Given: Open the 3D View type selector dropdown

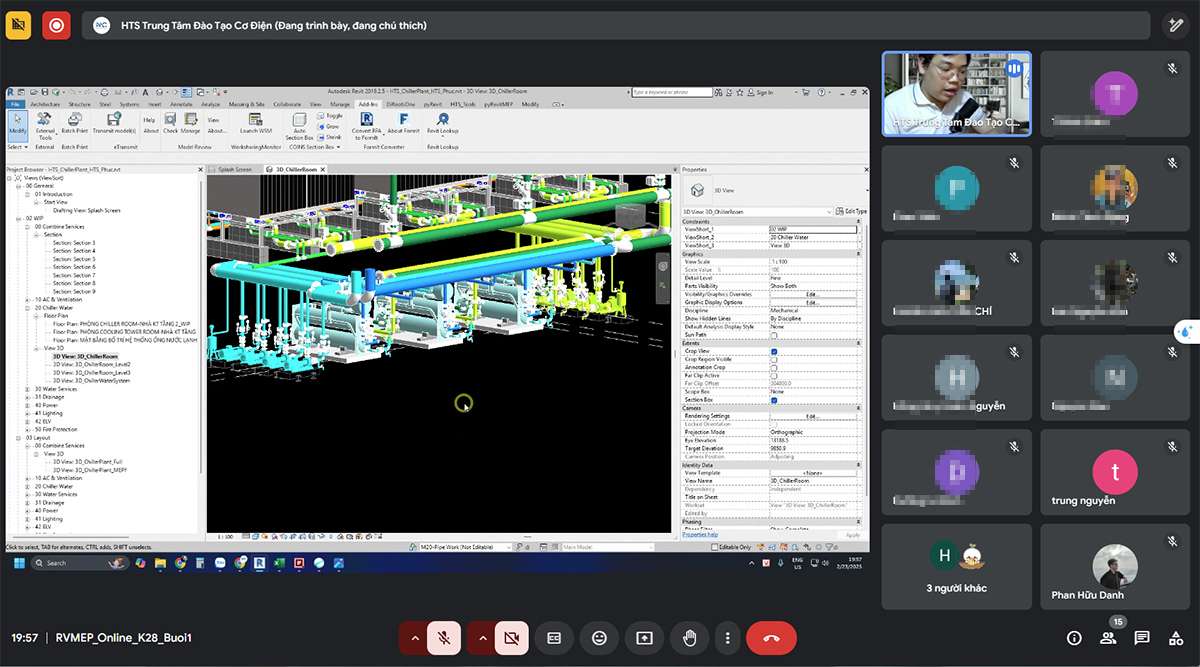Looking at the screenshot, I should pyautogui.click(x=775, y=190).
